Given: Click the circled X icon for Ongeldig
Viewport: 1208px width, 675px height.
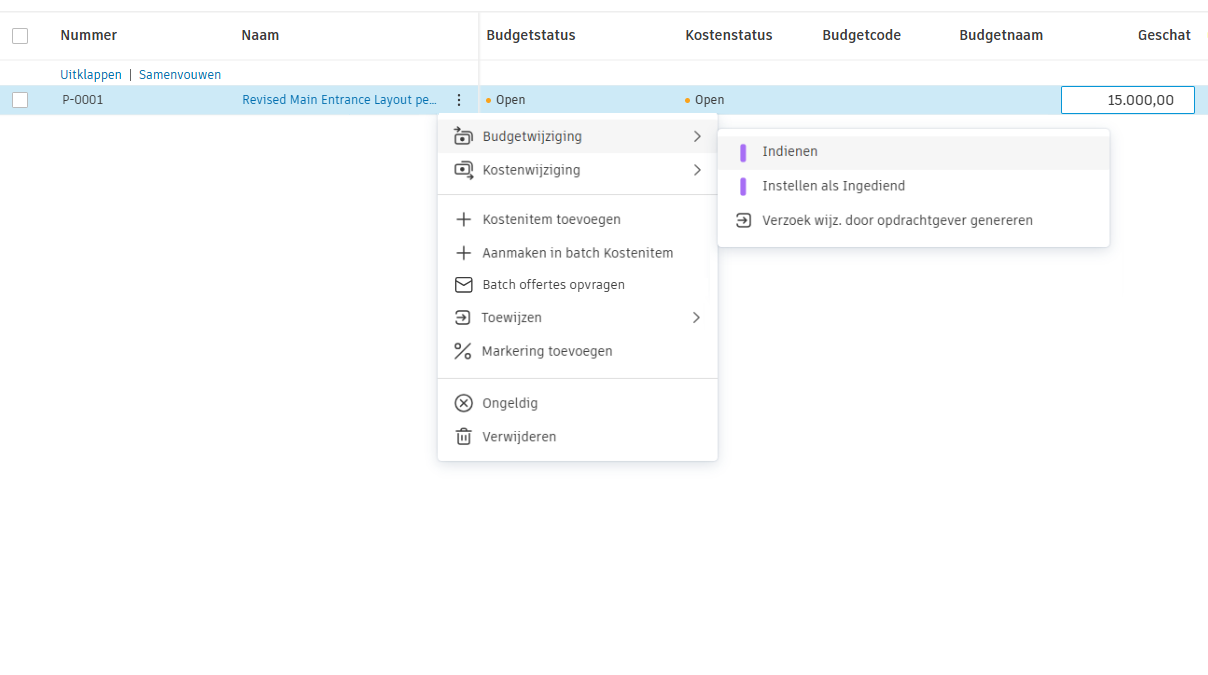Looking at the screenshot, I should [x=463, y=403].
